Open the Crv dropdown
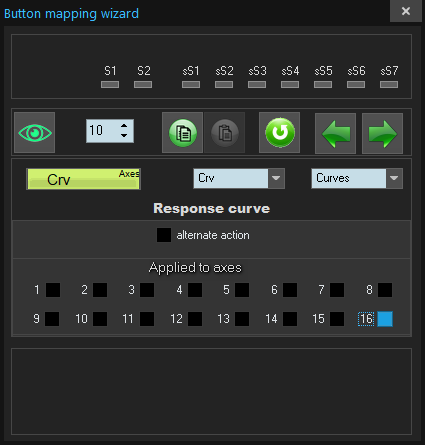 (276, 178)
